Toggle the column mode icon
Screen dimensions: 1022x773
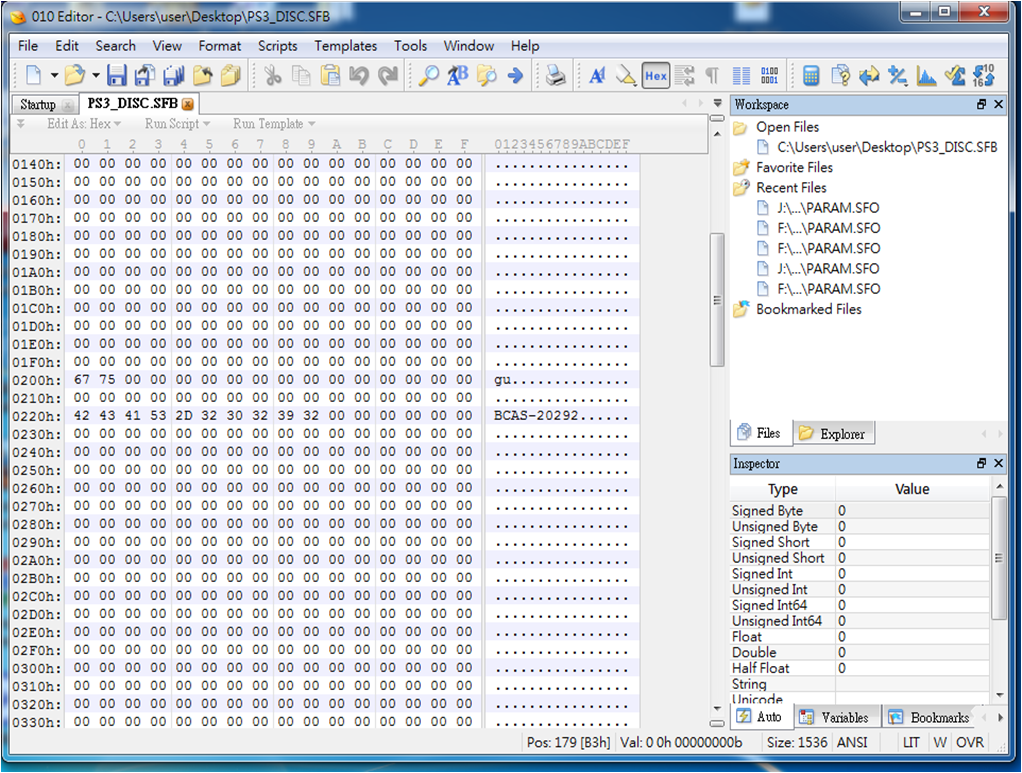[741, 76]
